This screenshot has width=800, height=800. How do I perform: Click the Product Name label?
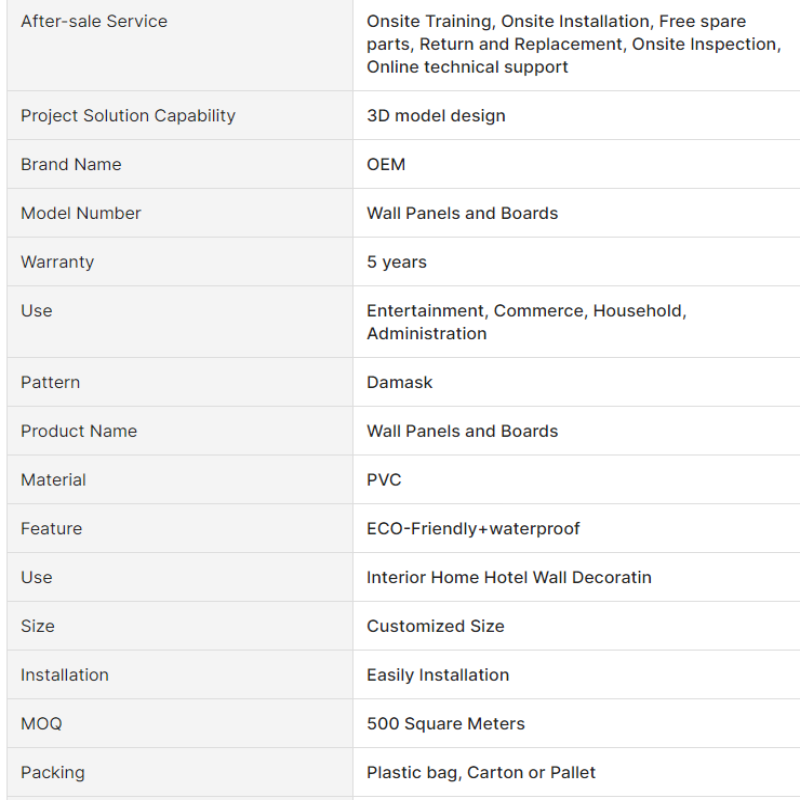click(79, 432)
